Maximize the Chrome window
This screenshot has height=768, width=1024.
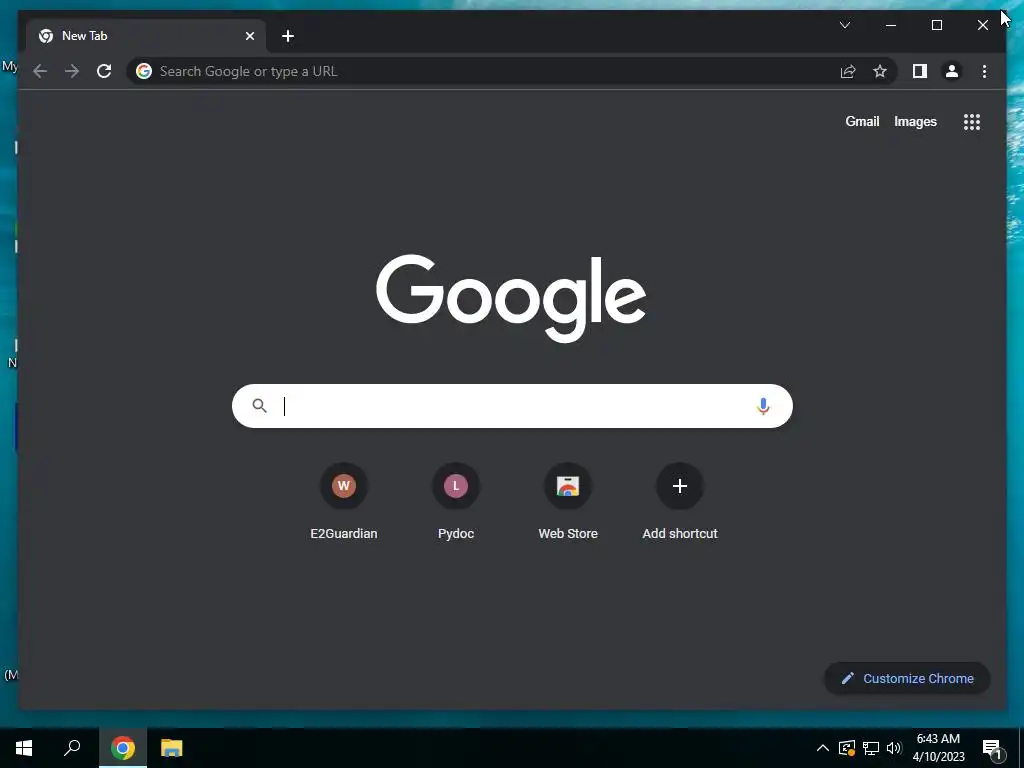click(x=936, y=25)
